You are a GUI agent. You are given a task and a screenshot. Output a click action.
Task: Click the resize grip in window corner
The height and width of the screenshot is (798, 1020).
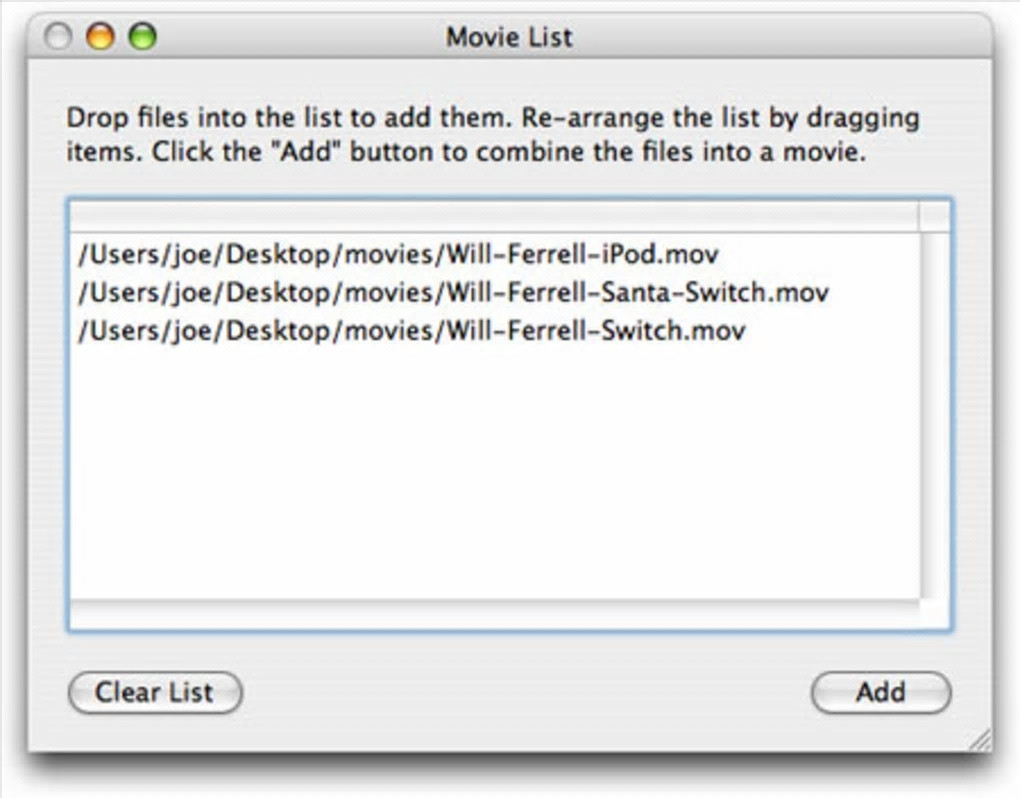coord(980,739)
